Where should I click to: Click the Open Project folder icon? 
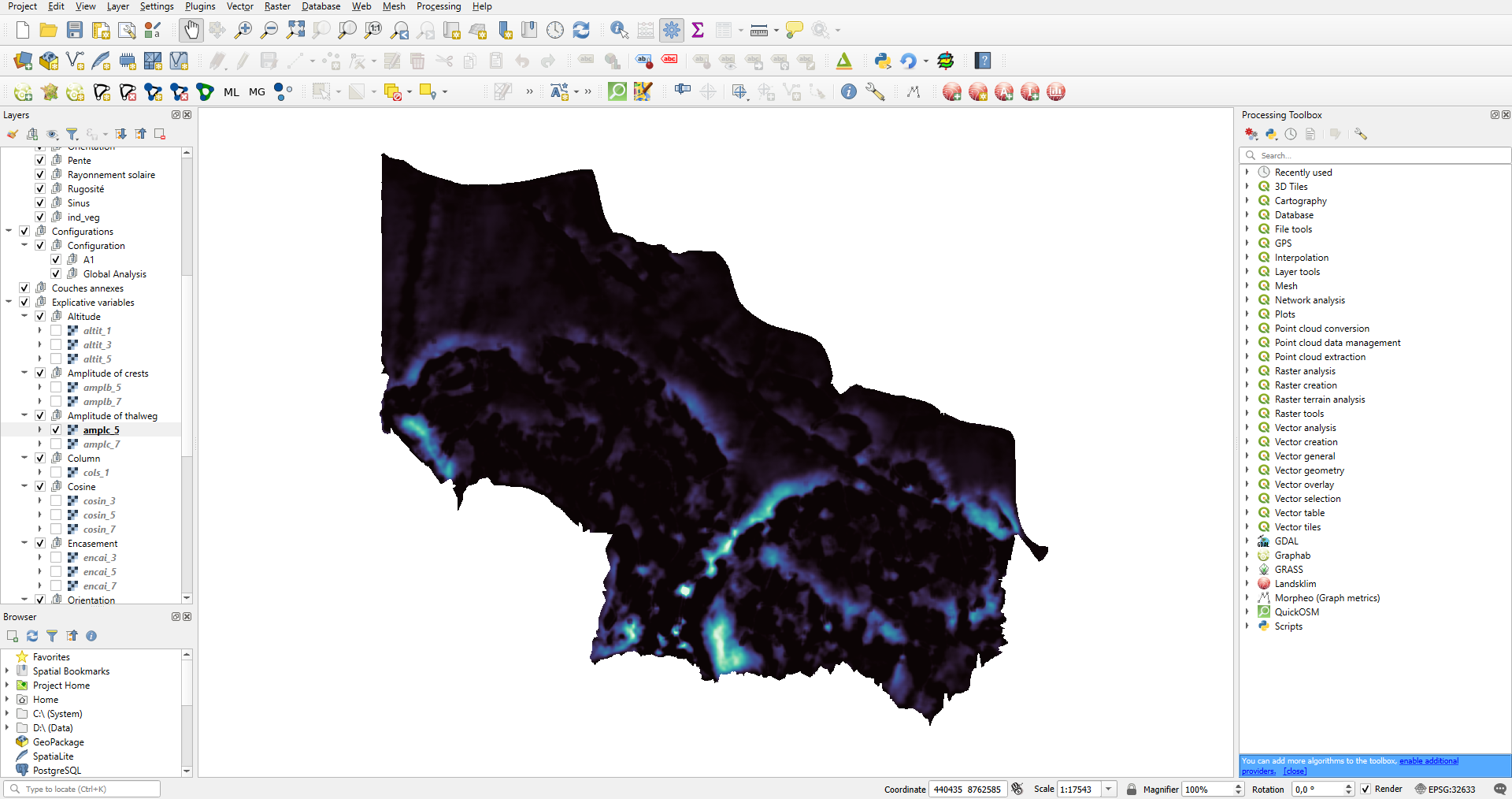point(48,30)
